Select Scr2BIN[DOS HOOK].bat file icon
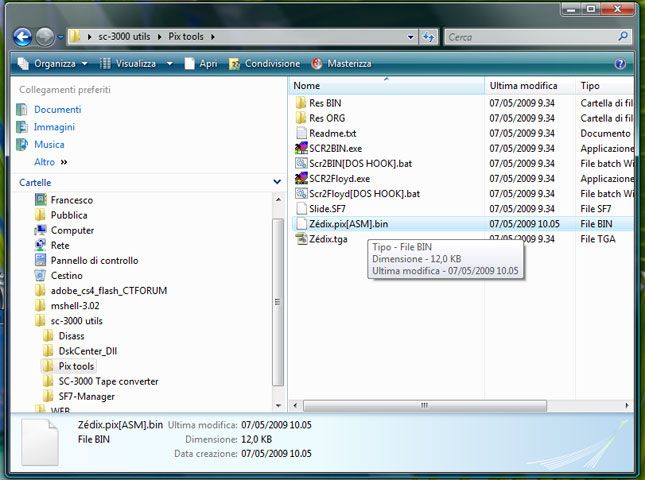 pyautogui.click(x=301, y=163)
